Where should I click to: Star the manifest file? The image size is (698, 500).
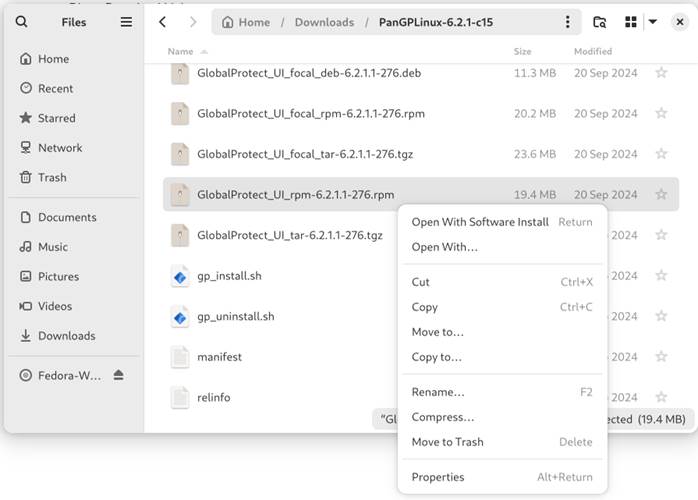[661, 356]
